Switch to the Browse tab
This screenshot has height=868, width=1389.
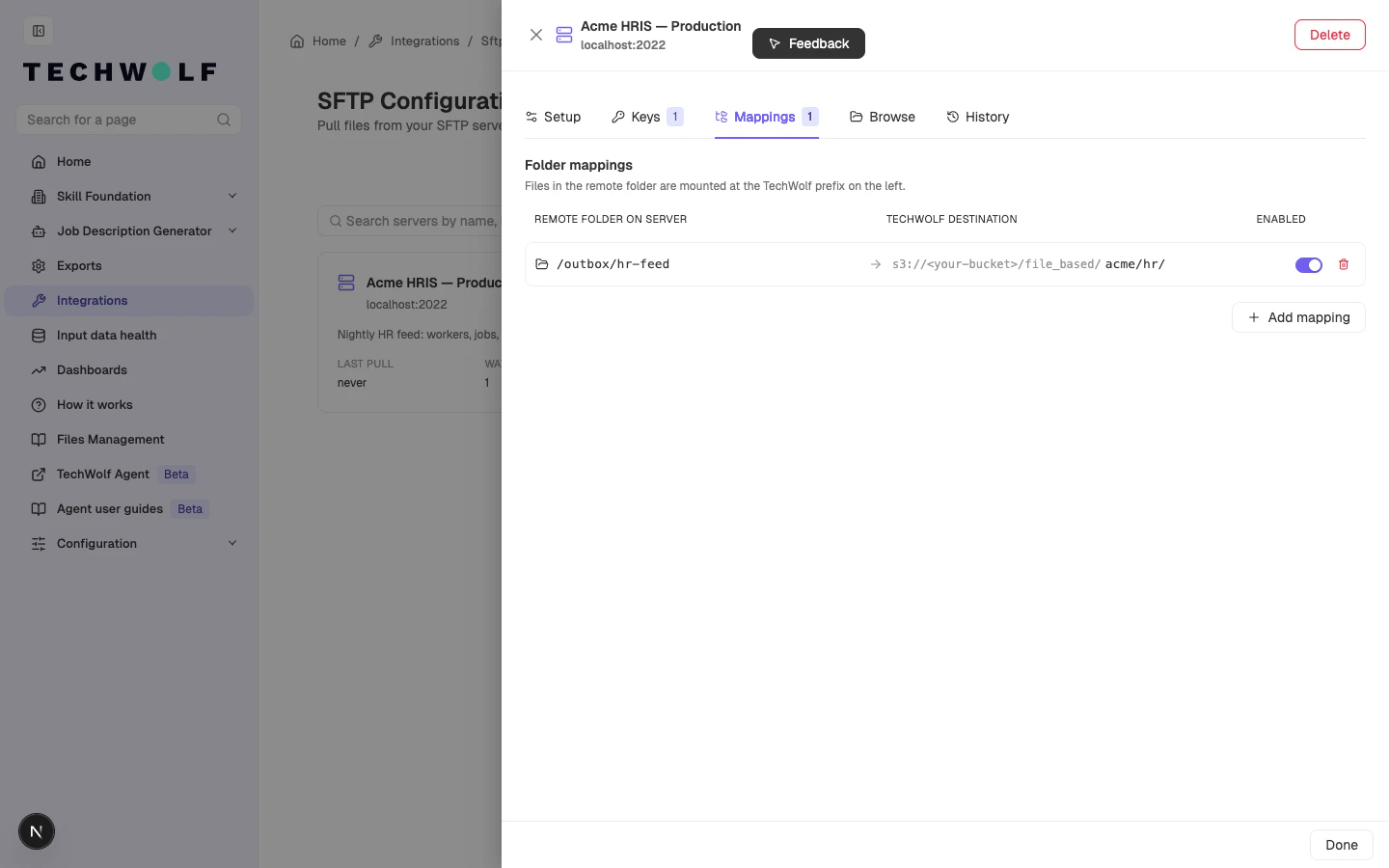tap(883, 117)
